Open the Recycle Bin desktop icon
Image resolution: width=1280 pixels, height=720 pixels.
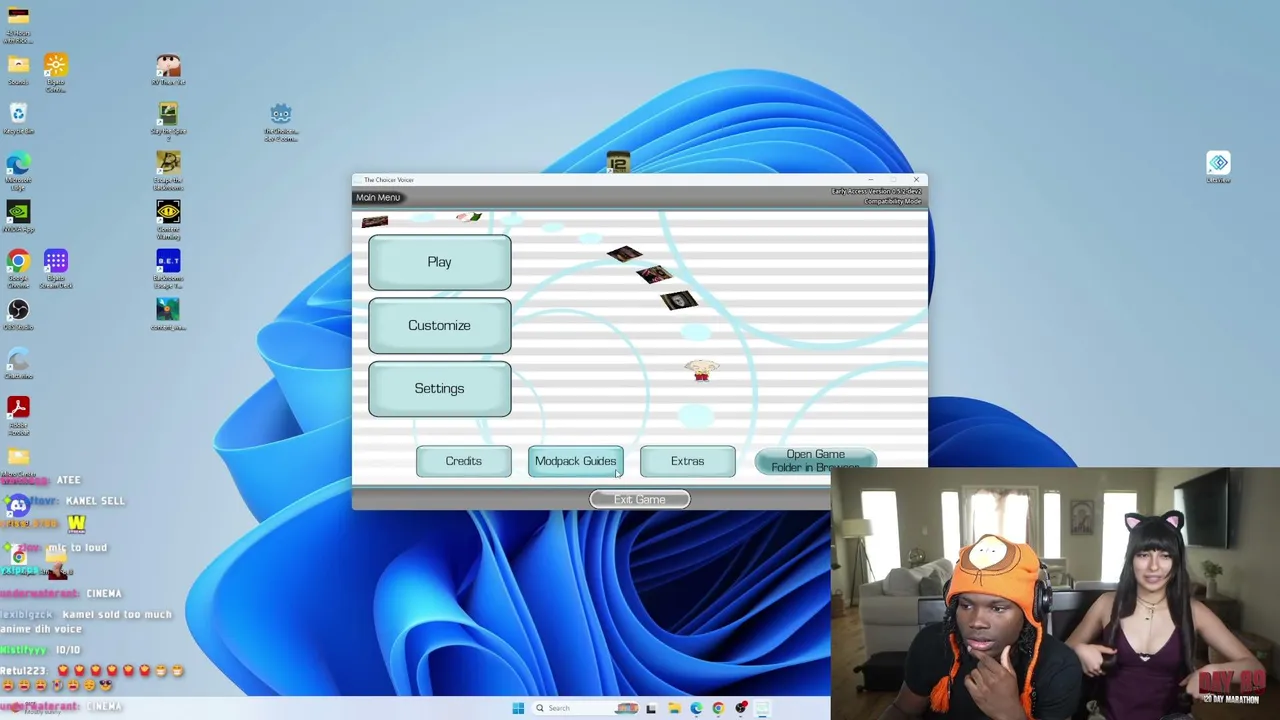coord(18,117)
